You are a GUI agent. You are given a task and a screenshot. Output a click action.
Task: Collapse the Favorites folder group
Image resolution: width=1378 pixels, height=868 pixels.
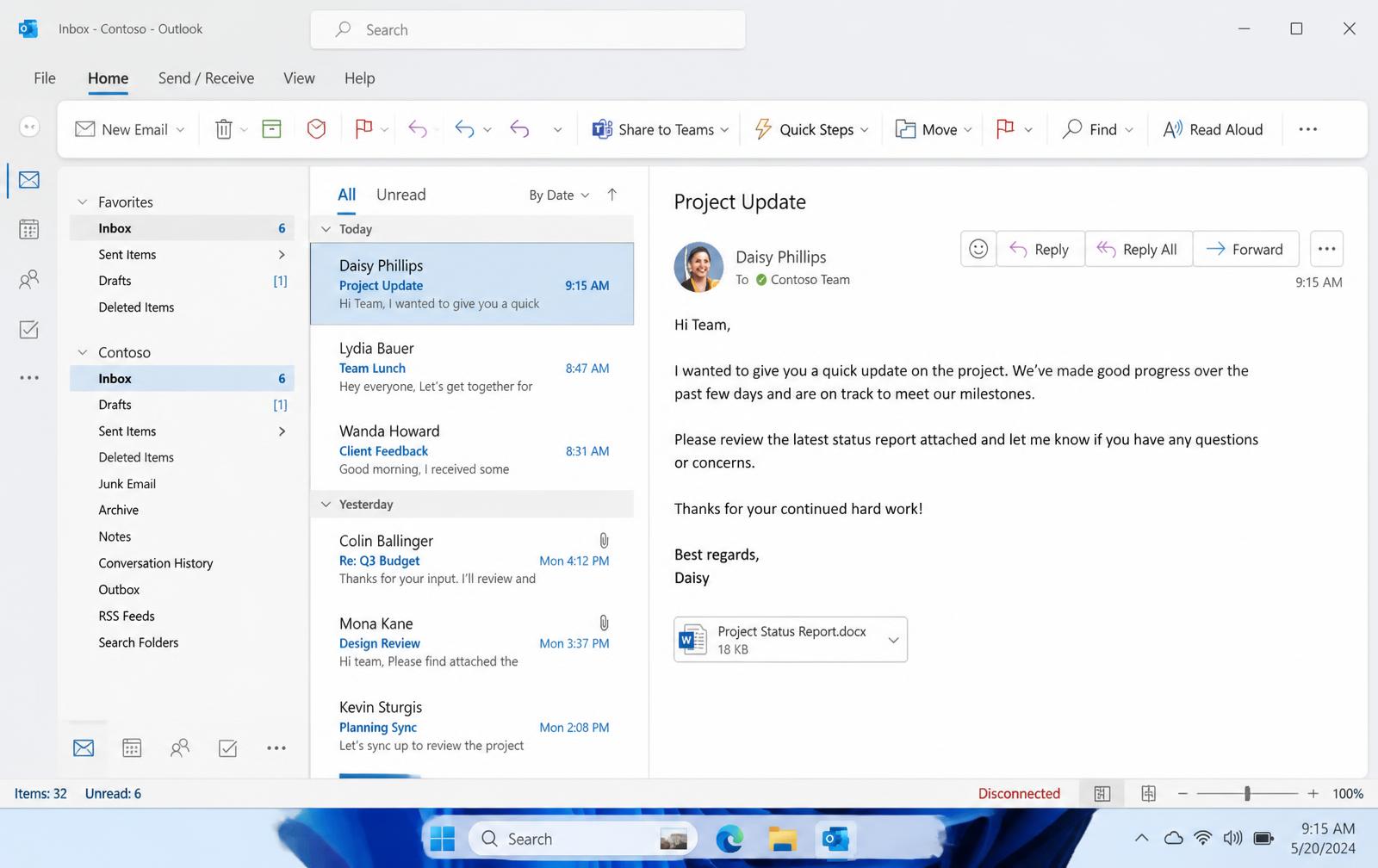(x=83, y=202)
